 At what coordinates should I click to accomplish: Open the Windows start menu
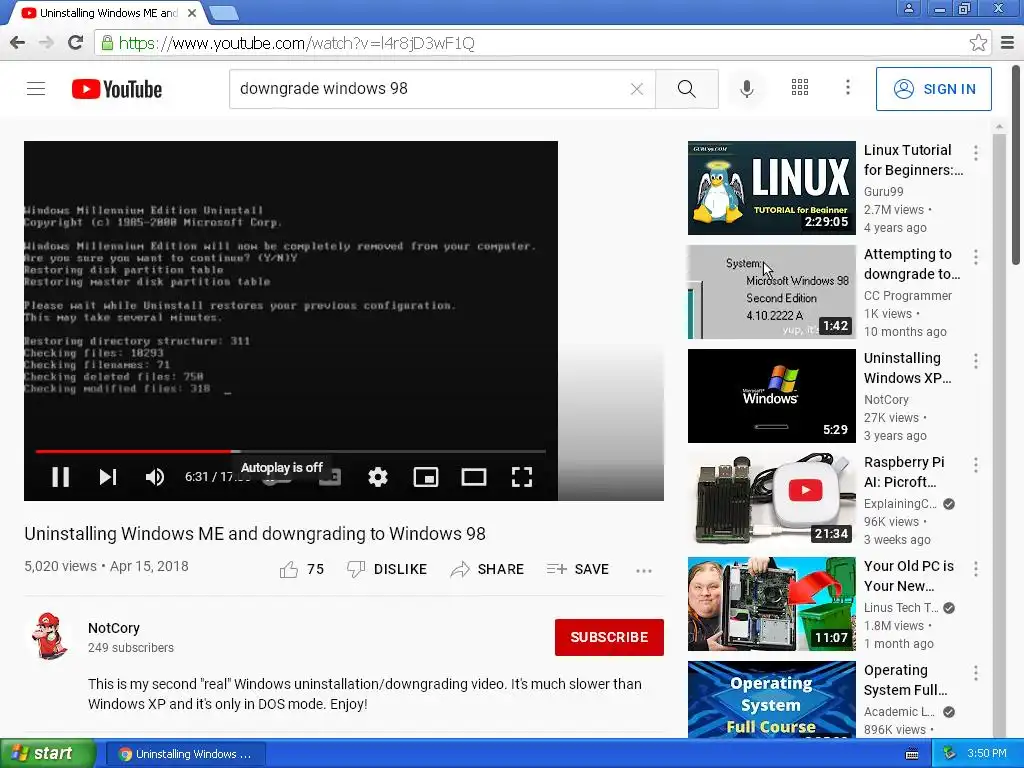(47, 754)
